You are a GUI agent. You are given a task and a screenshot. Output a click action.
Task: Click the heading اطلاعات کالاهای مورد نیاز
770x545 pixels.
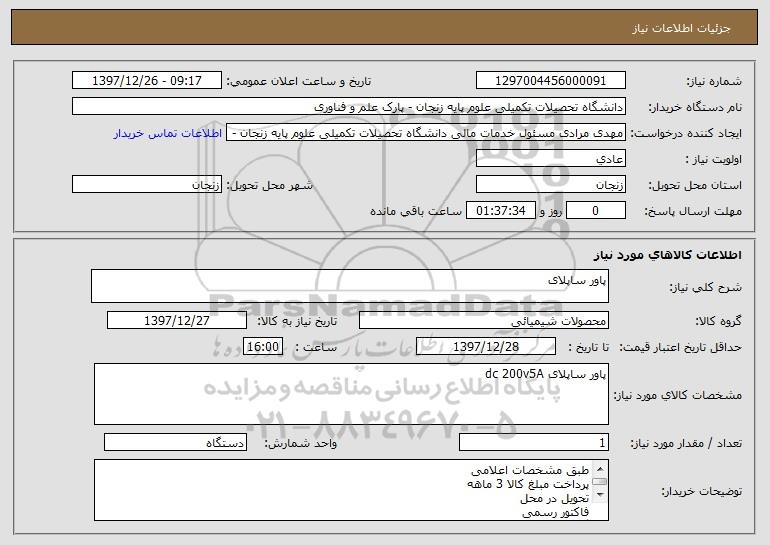(668, 255)
